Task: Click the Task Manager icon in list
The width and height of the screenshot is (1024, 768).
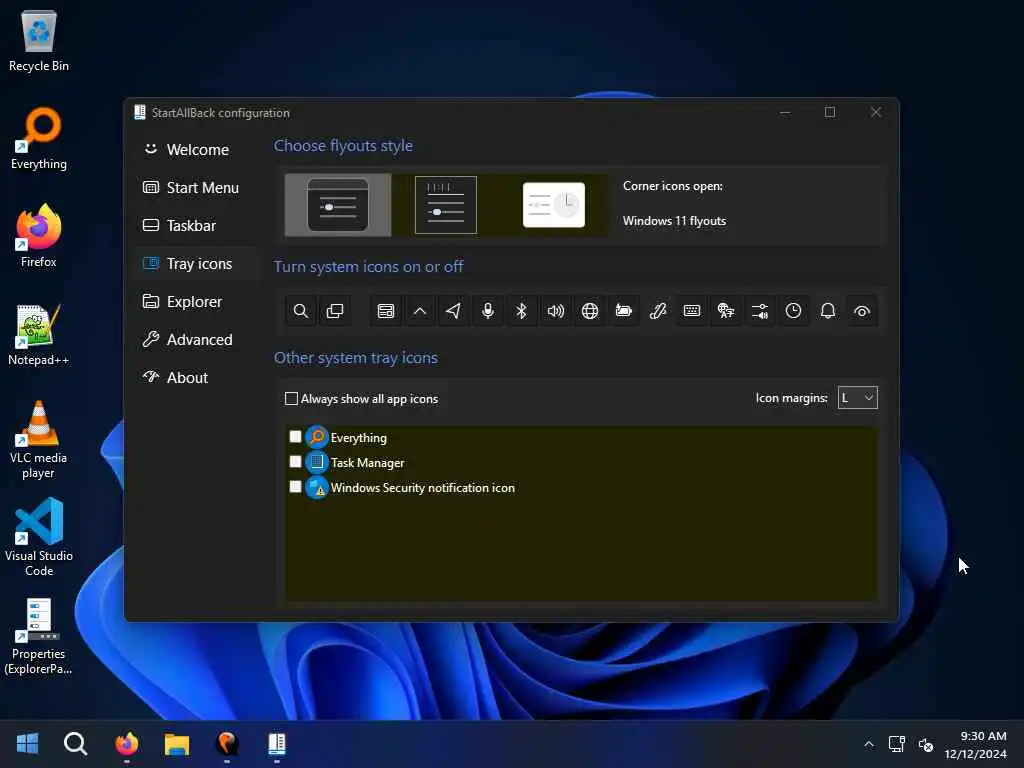Action: (x=317, y=462)
